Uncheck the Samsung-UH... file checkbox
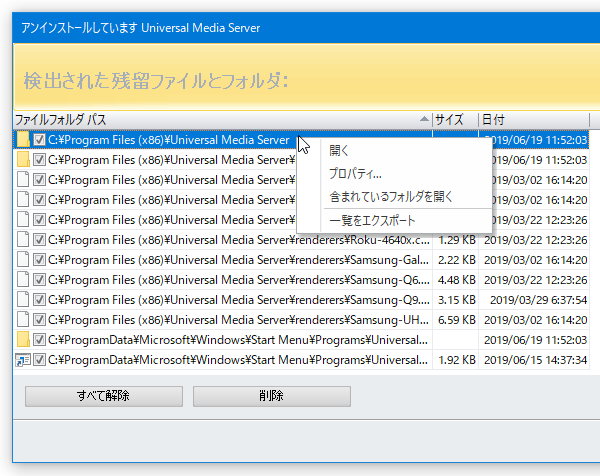Viewport: 600px width, 476px height. (39, 320)
